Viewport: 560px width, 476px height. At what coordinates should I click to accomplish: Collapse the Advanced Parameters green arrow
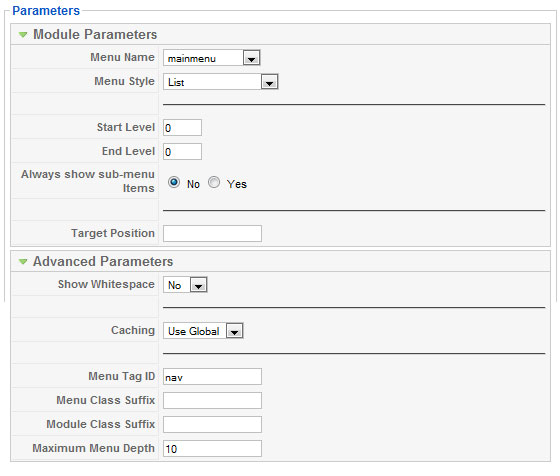click(23, 262)
